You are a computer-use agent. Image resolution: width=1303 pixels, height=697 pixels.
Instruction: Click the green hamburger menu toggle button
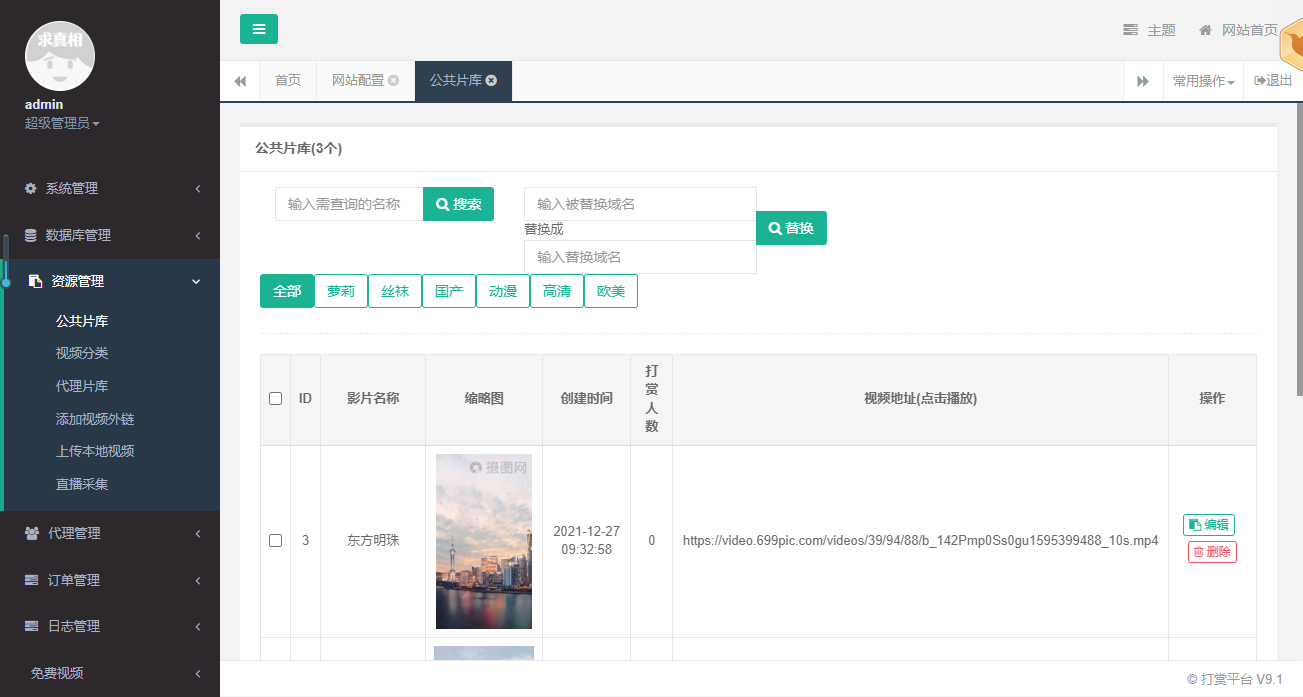[x=259, y=29]
